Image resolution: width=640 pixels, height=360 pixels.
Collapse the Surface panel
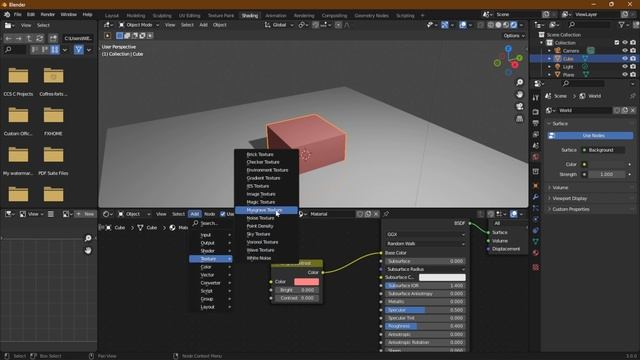point(590,123)
